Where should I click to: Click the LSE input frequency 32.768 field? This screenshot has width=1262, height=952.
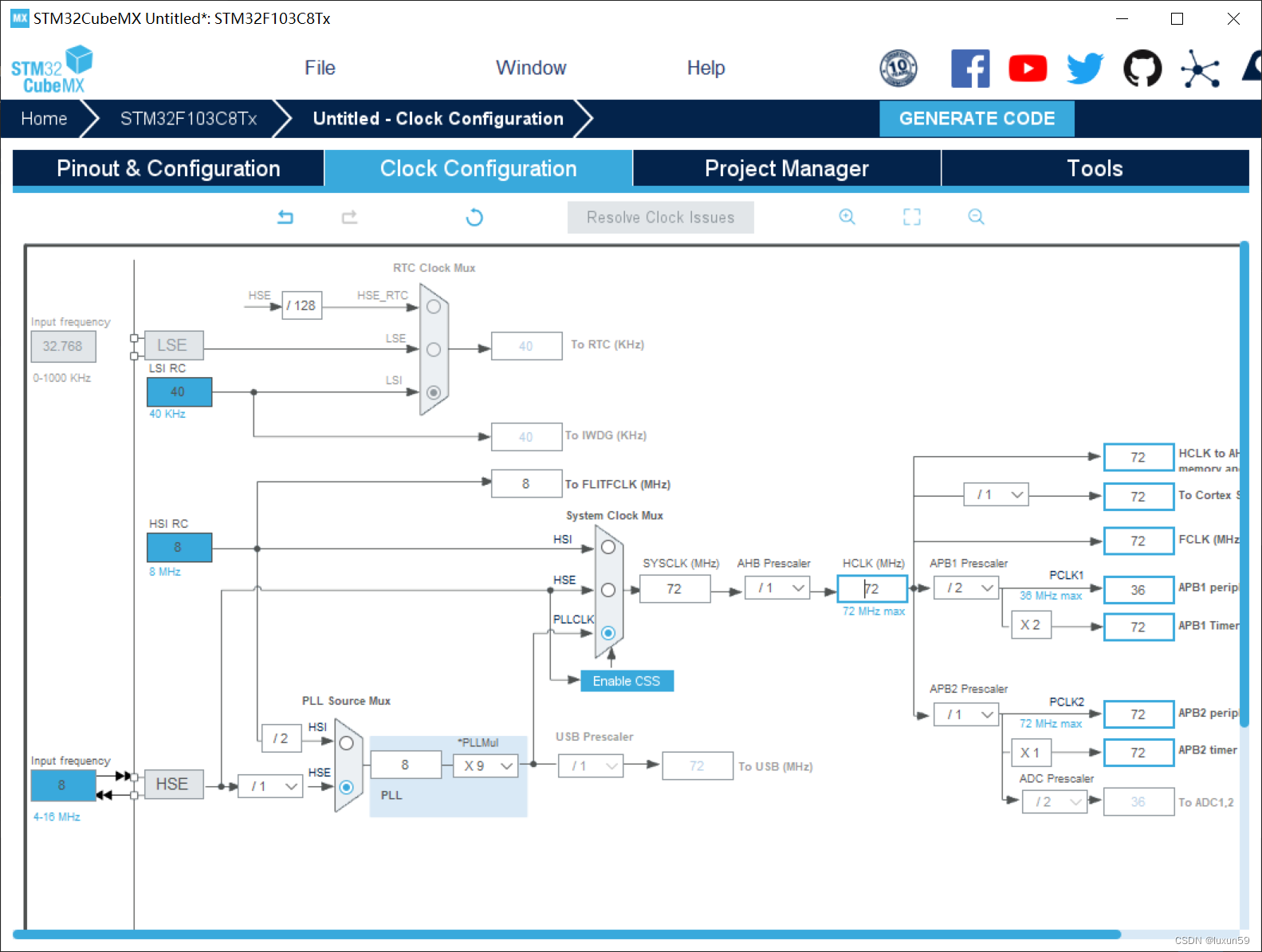tap(63, 347)
